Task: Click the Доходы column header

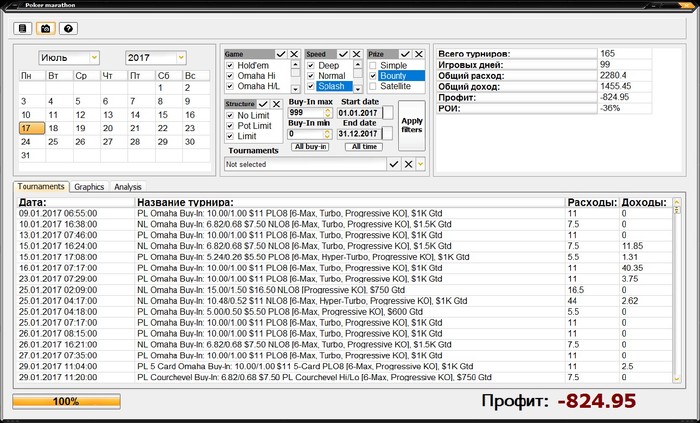Action: click(x=646, y=203)
